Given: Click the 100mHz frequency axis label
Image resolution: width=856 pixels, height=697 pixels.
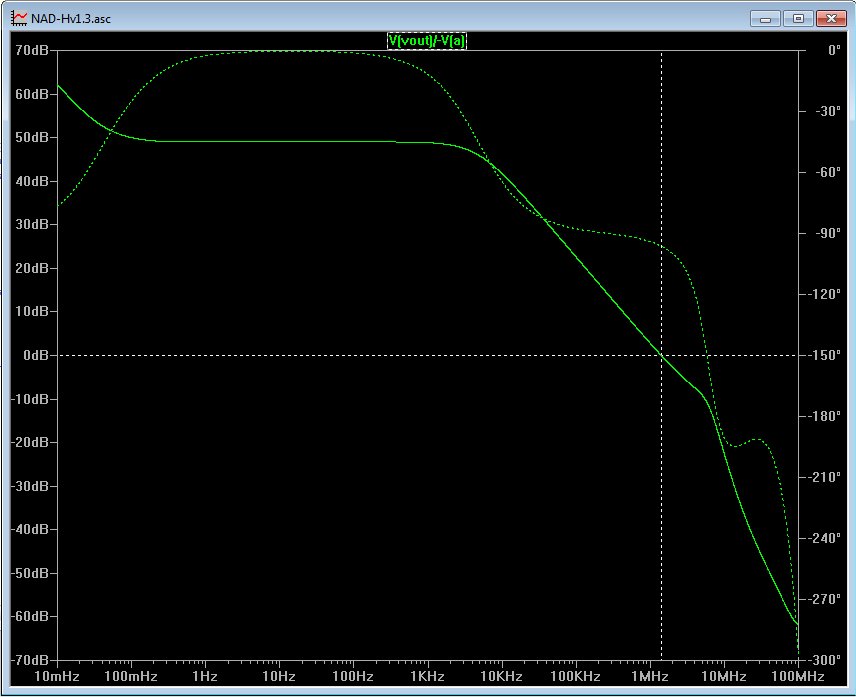Looking at the screenshot, I should [131, 677].
